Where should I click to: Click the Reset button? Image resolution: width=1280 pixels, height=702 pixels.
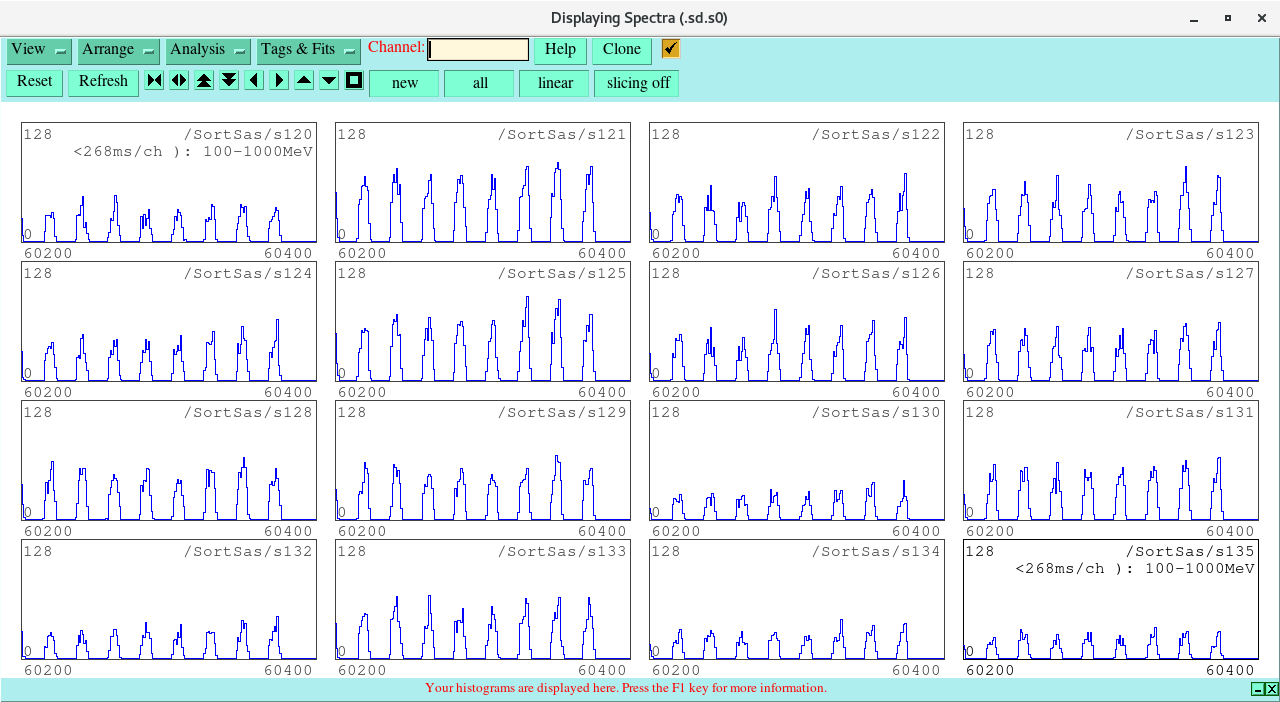coord(34,82)
